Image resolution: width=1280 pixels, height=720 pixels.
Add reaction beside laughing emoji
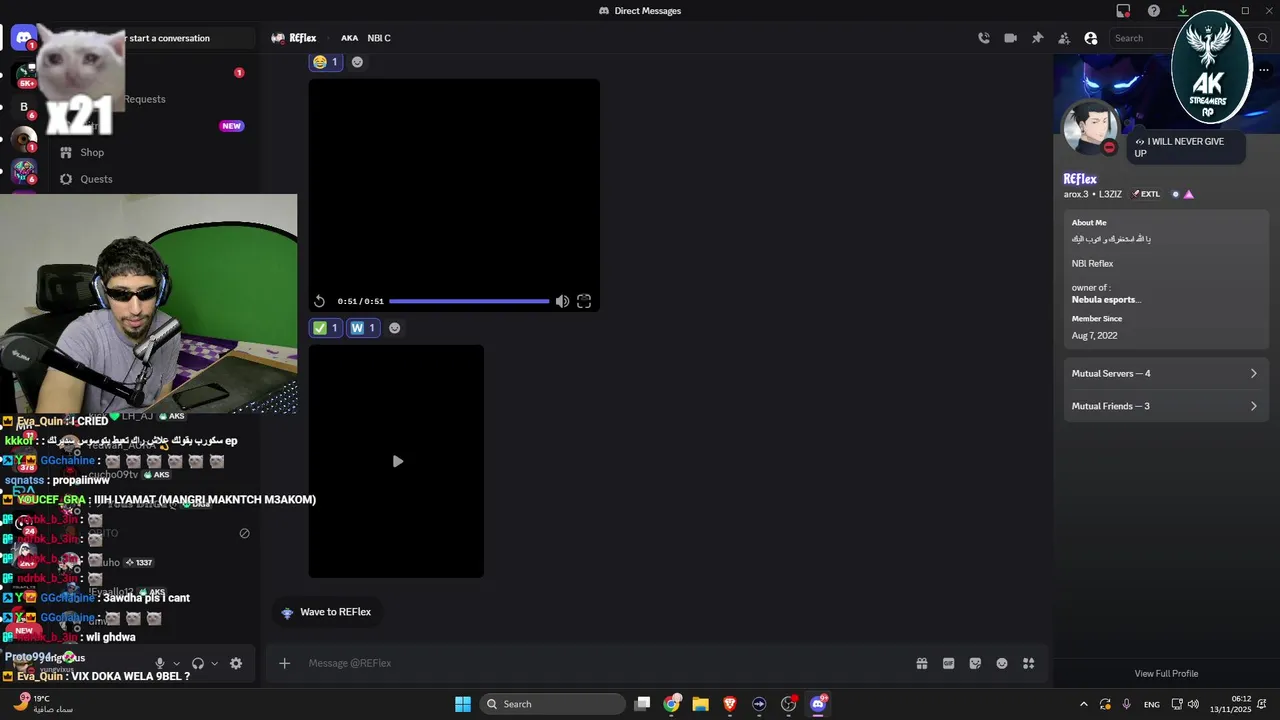(357, 62)
